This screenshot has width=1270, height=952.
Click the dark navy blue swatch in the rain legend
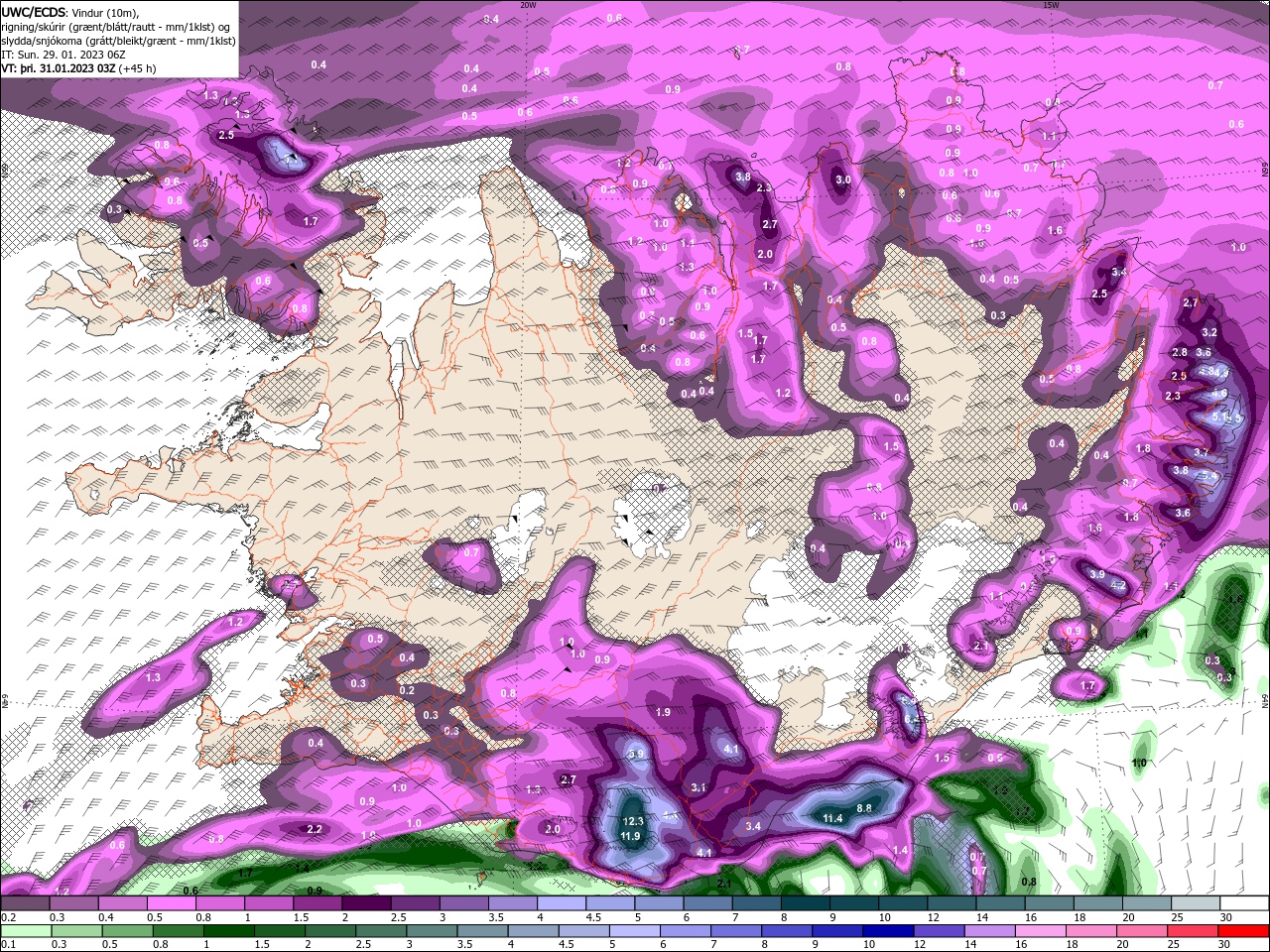[x=886, y=930]
